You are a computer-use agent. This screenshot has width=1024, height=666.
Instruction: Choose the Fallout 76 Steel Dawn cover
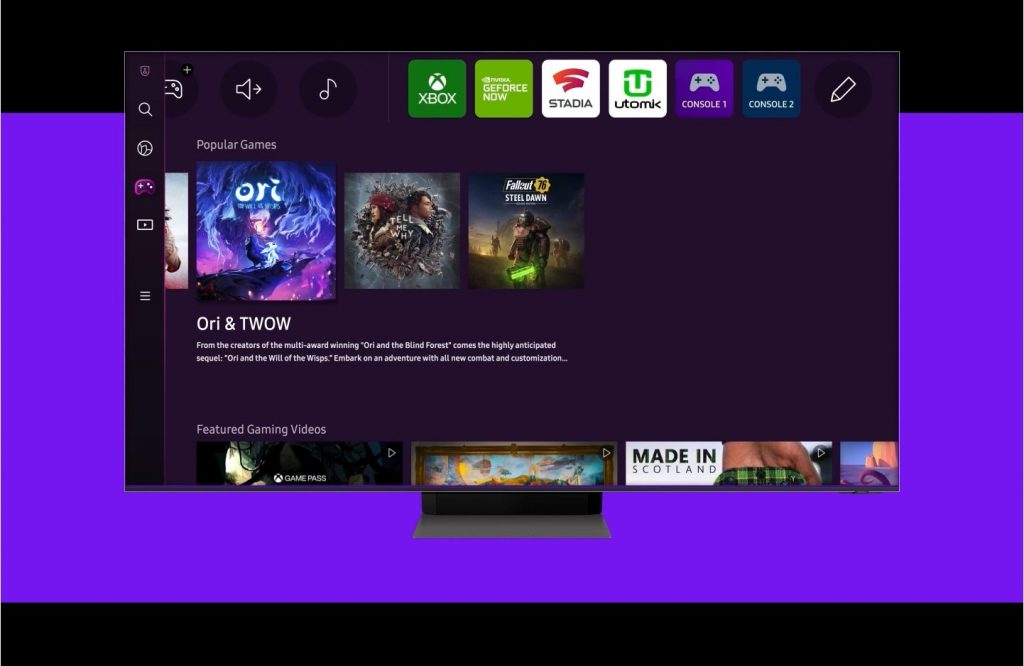coord(526,231)
